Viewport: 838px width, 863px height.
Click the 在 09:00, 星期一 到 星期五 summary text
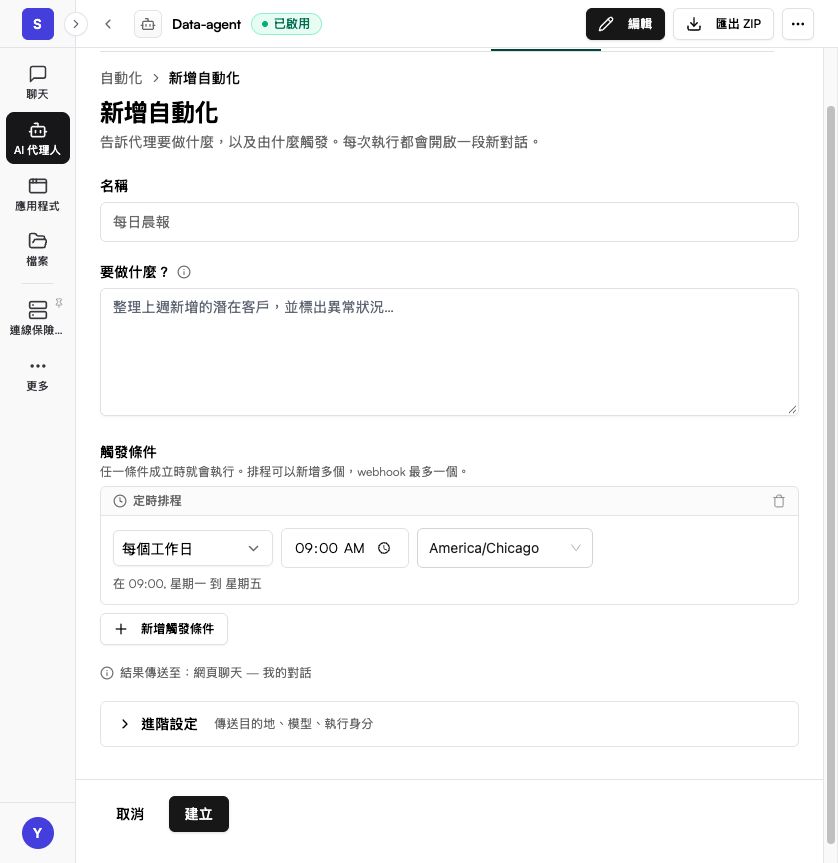pos(187,584)
